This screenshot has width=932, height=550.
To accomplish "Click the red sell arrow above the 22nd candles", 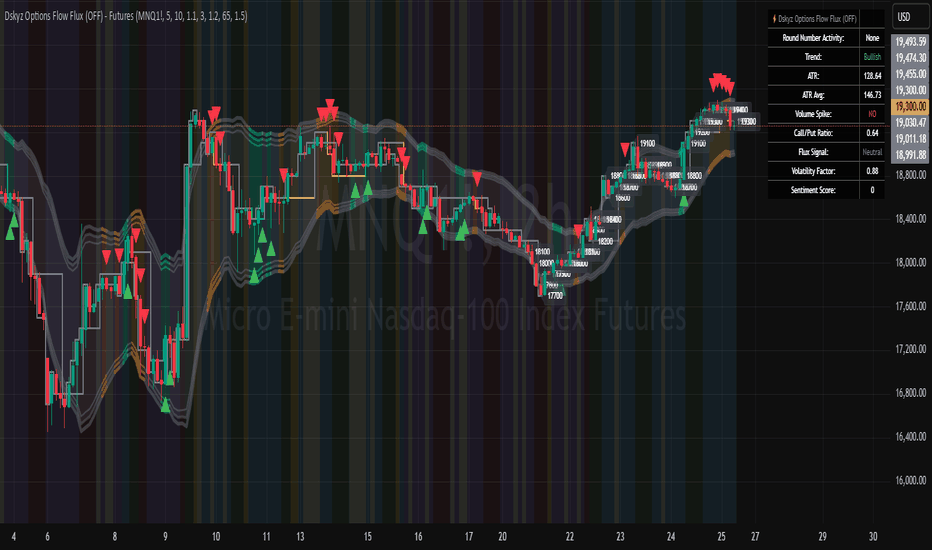I will point(578,231).
